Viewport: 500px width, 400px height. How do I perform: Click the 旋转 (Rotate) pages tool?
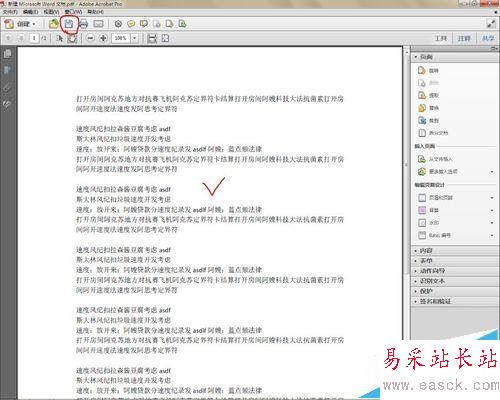coord(429,70)
